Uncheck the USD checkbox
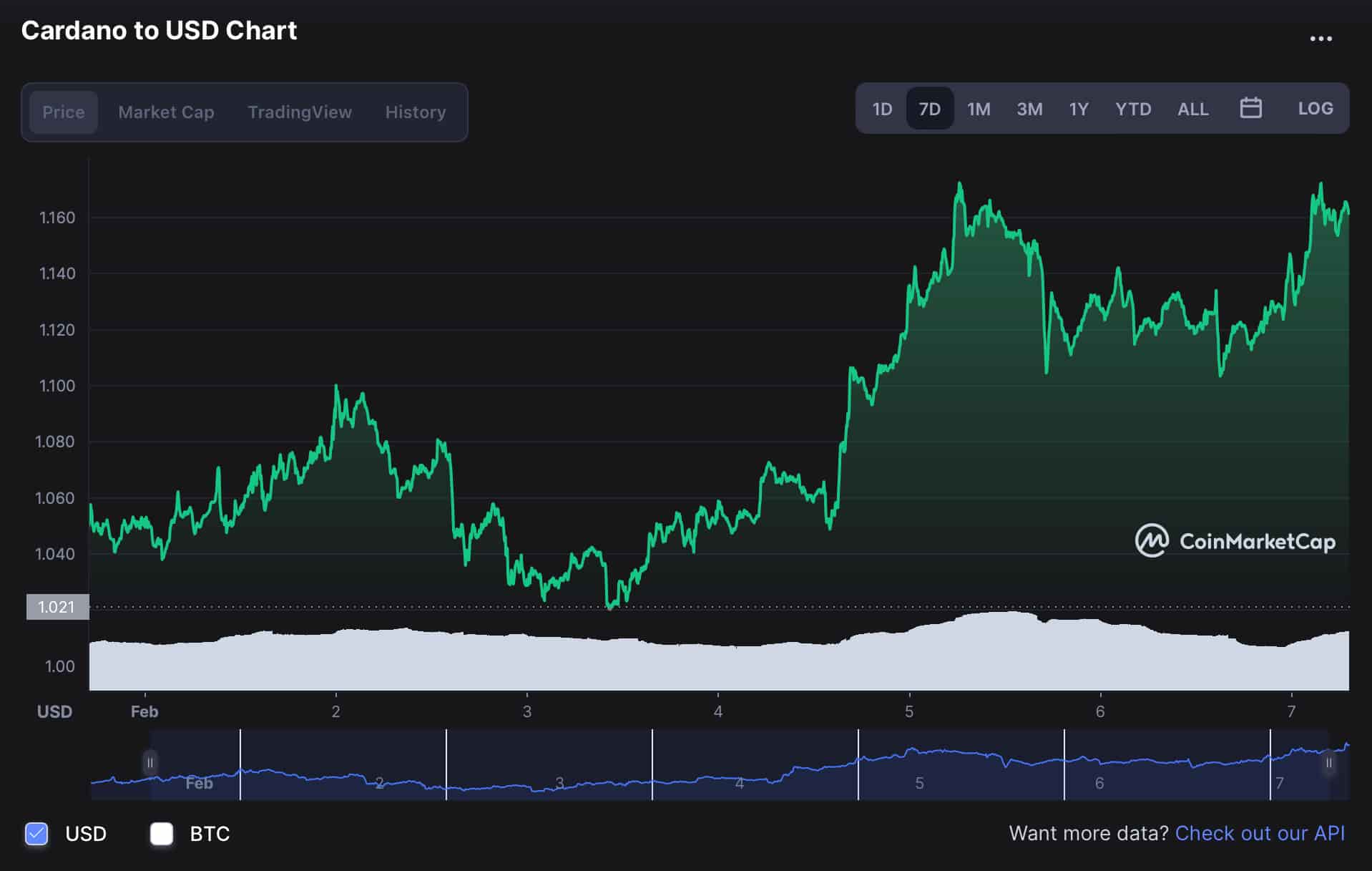This screenshot has width=1372, height=871. 36,833
